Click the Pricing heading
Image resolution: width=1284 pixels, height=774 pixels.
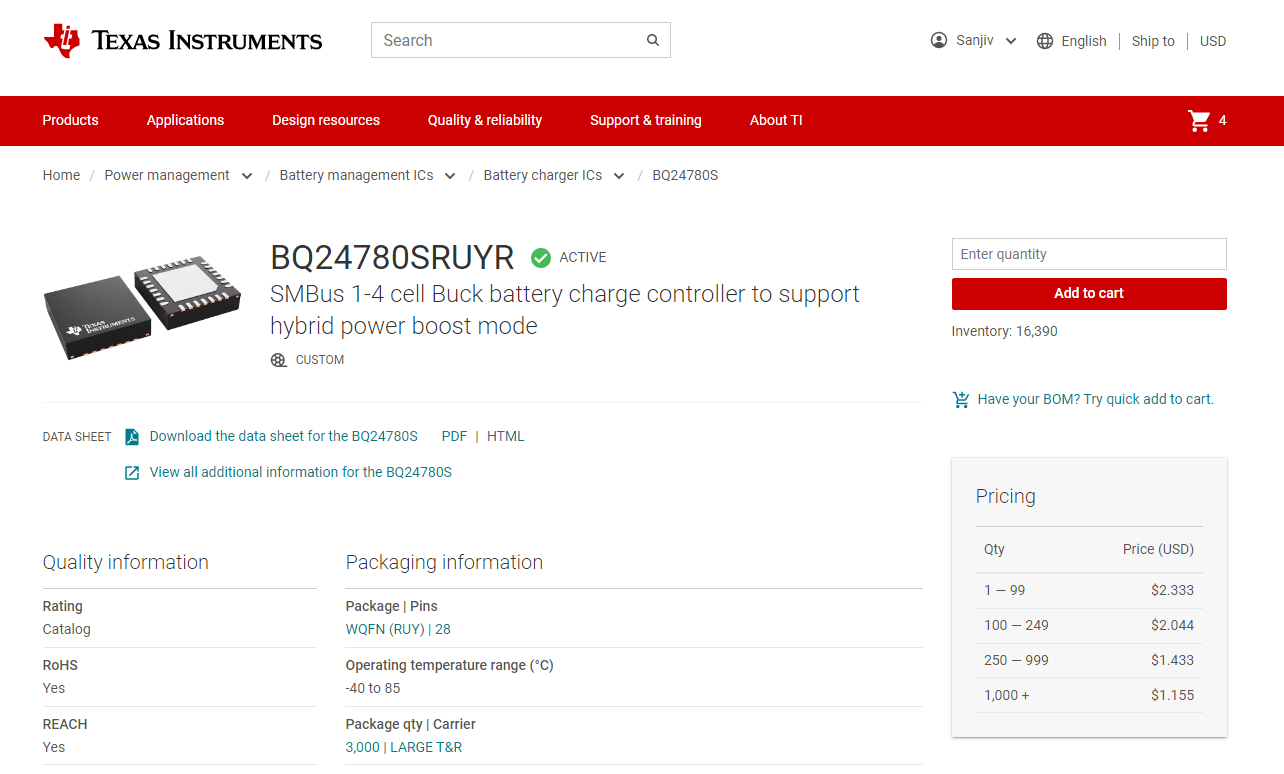[1006, 496]
